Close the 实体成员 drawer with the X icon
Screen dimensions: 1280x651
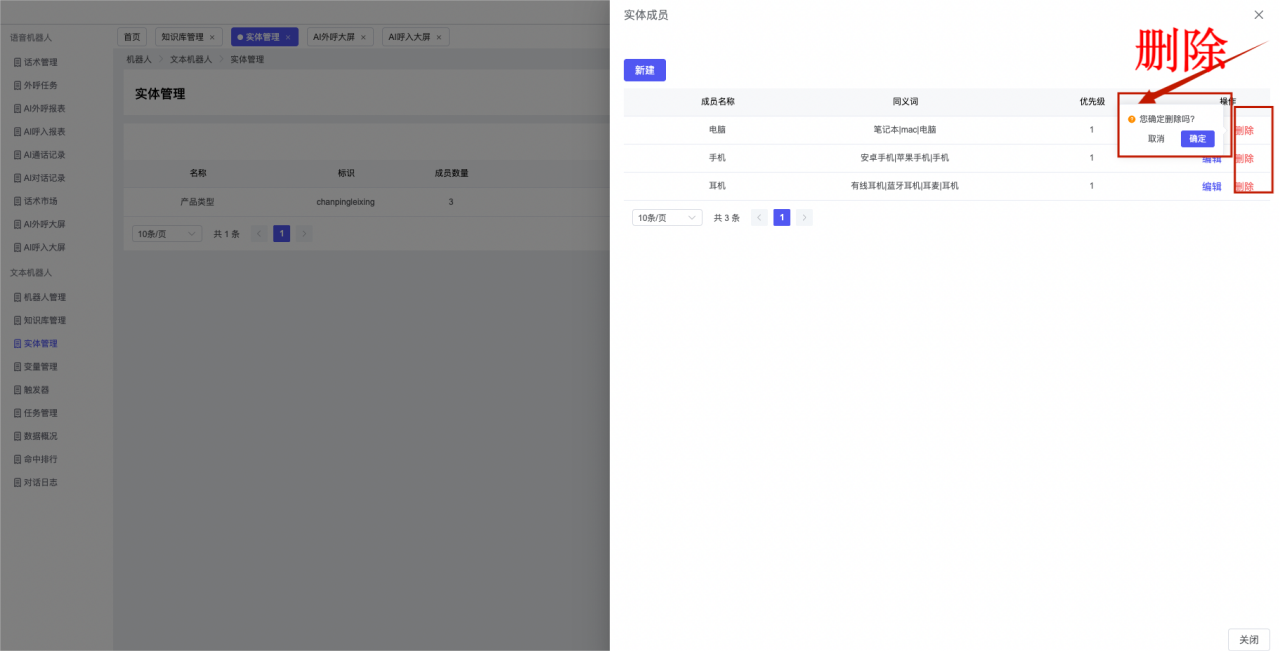click(1258, 15)
